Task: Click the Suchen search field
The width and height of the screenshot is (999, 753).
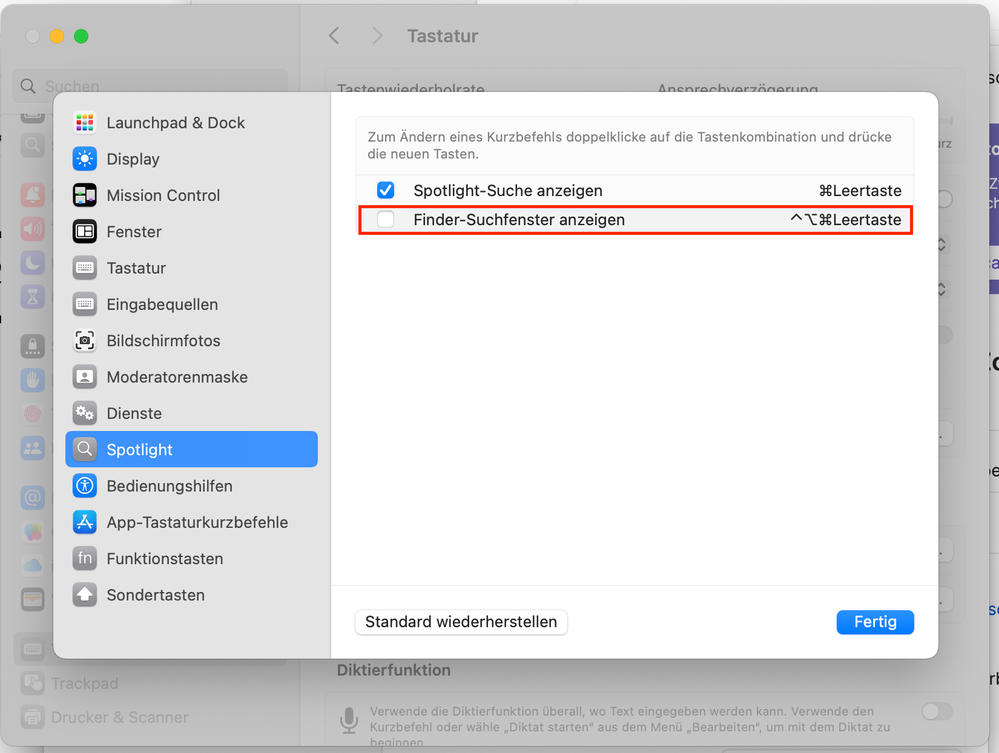Action: click(x=150, y=87)
